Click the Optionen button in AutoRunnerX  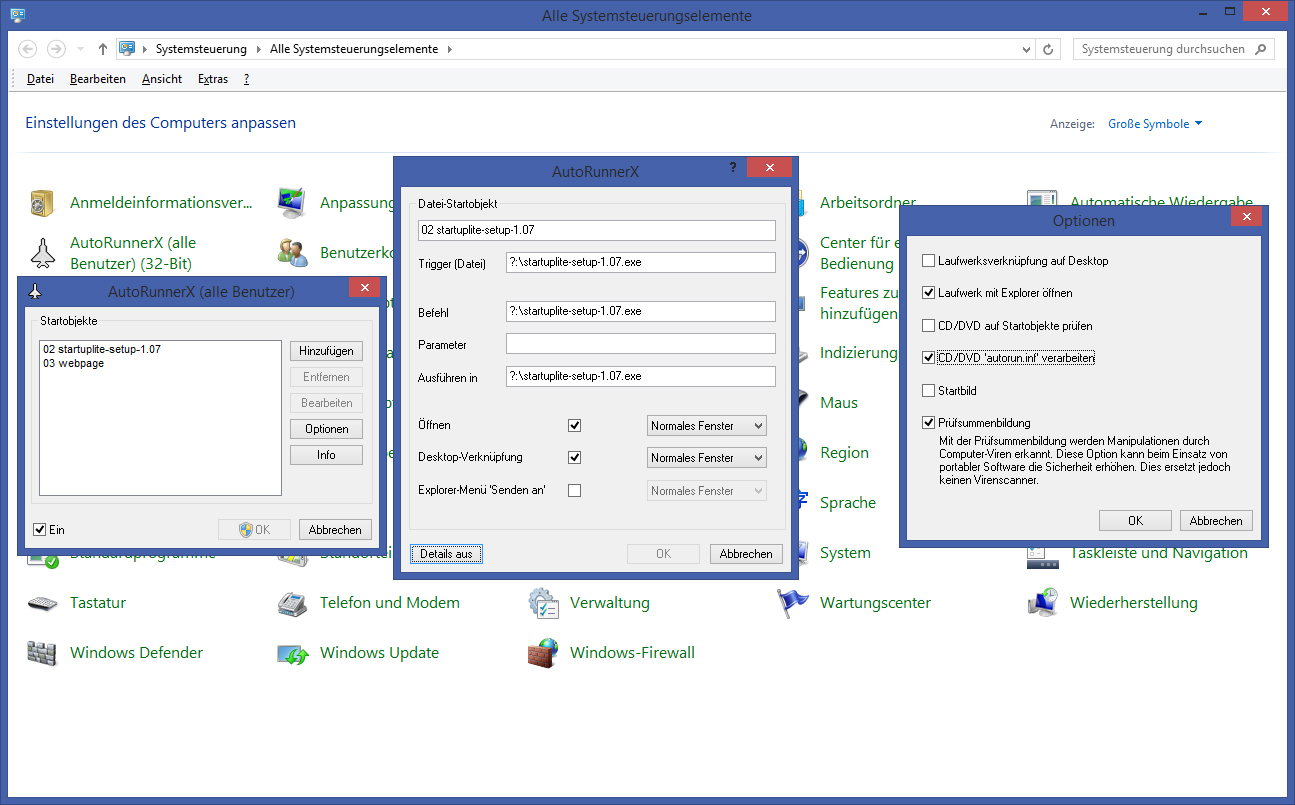point(326,429)
